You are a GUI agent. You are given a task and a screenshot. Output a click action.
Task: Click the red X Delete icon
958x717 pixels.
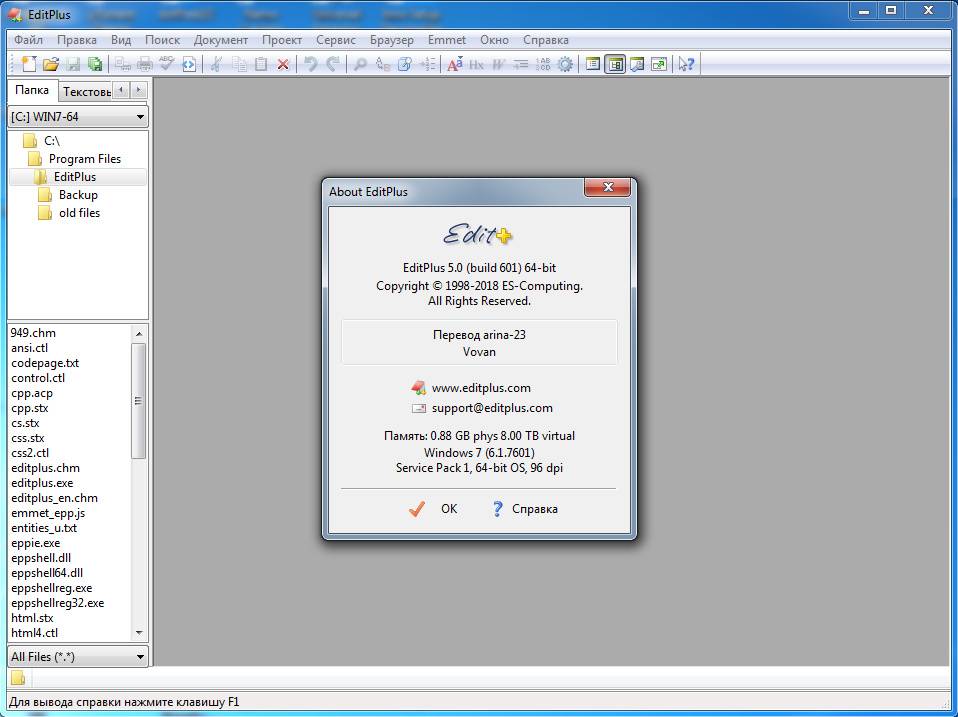283,64
